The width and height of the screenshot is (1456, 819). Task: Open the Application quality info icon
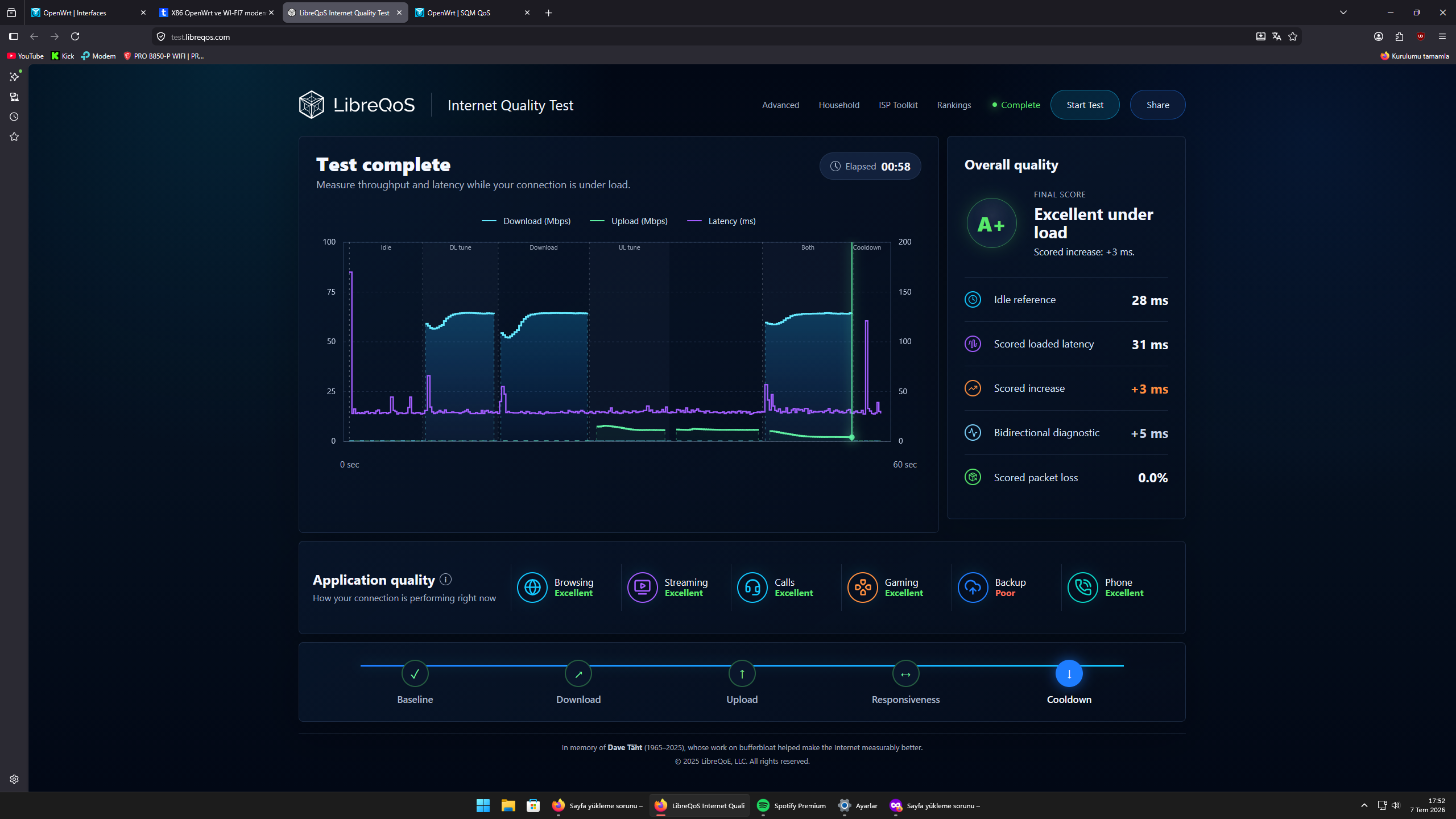click(x=445, y=580)
